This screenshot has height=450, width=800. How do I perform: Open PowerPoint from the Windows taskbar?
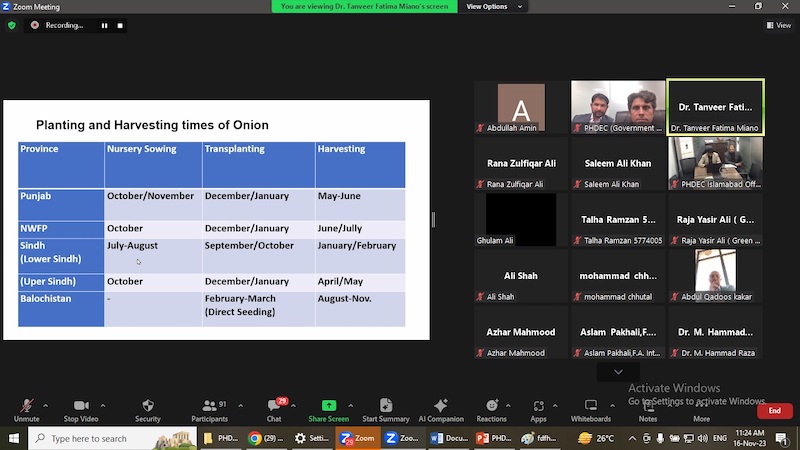(x=492, y=438)
